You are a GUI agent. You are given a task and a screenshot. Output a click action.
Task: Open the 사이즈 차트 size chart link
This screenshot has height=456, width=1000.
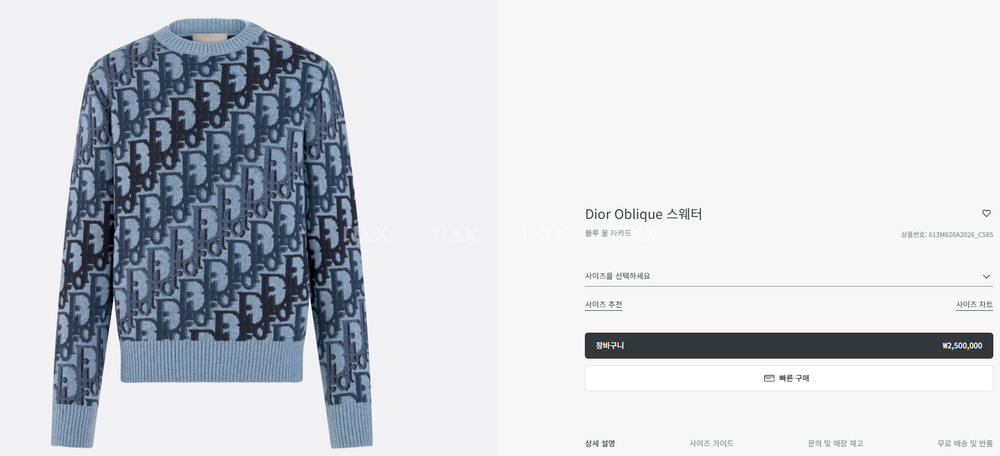[974, 305]
